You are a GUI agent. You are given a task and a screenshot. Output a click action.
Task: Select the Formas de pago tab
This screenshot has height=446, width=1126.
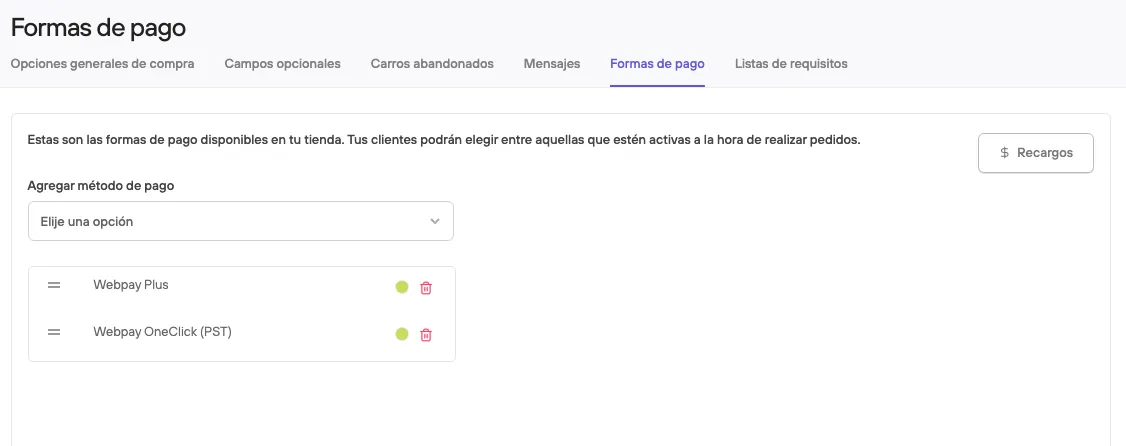point(657,63)
